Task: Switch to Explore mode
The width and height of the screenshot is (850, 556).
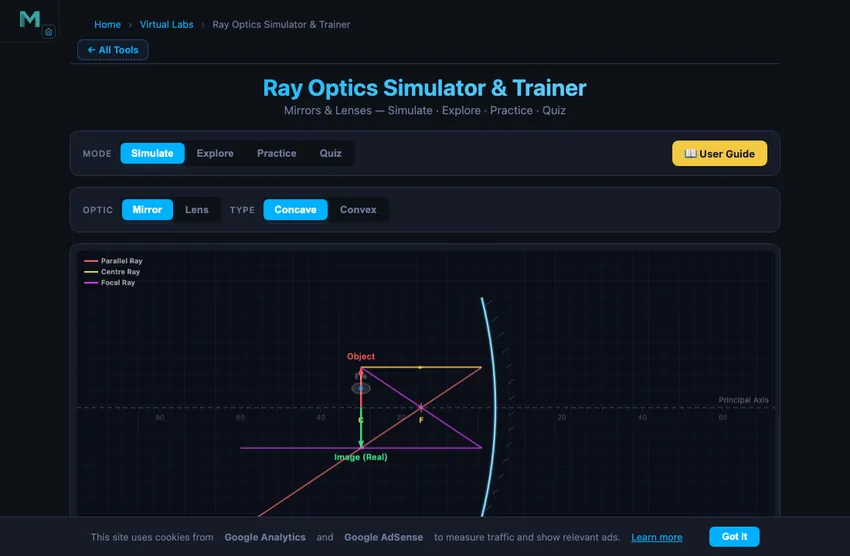Action: (215, 153)
